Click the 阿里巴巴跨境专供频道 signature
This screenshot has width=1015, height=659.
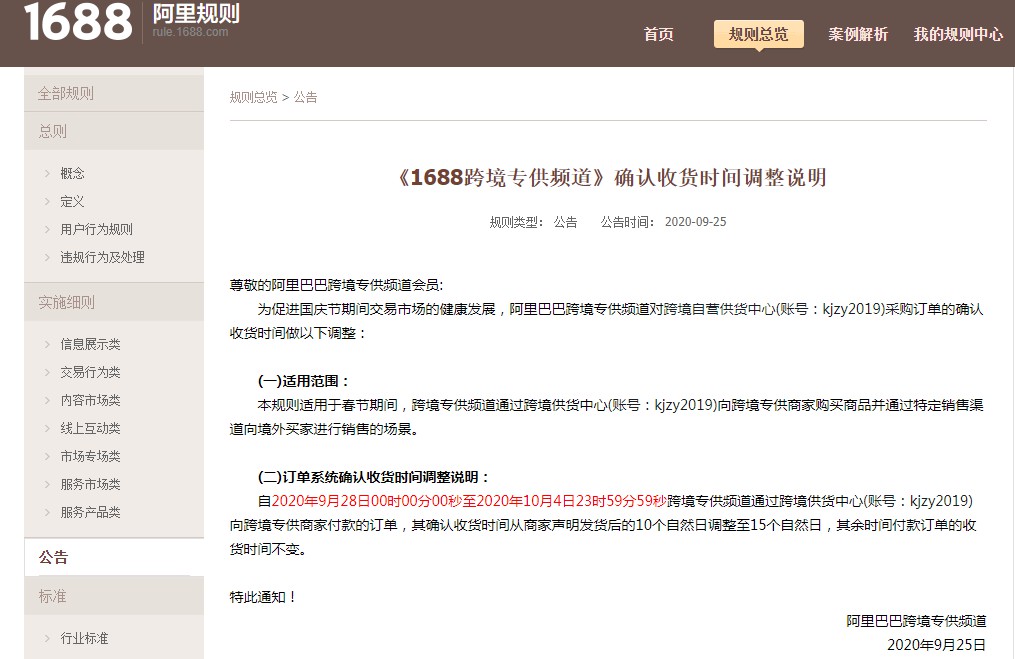(916, 621)
